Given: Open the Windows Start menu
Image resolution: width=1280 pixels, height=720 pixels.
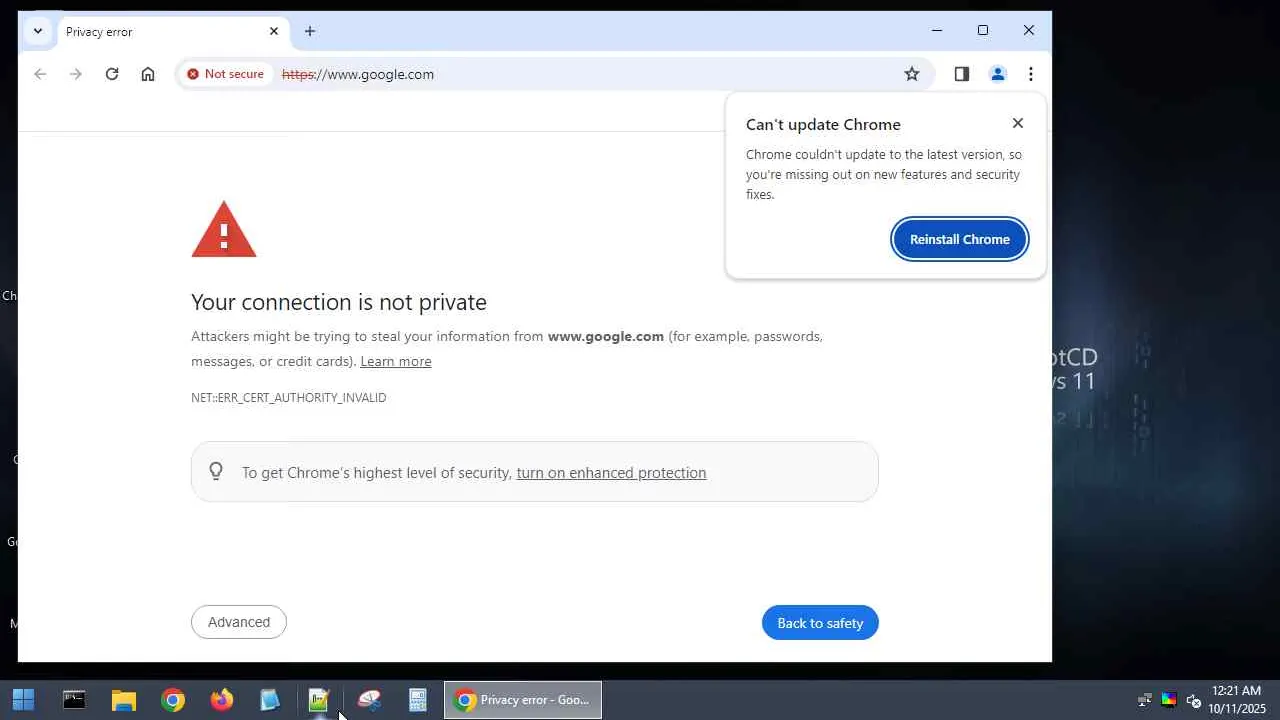Looking at the screenshot, I should pos(23,700).
